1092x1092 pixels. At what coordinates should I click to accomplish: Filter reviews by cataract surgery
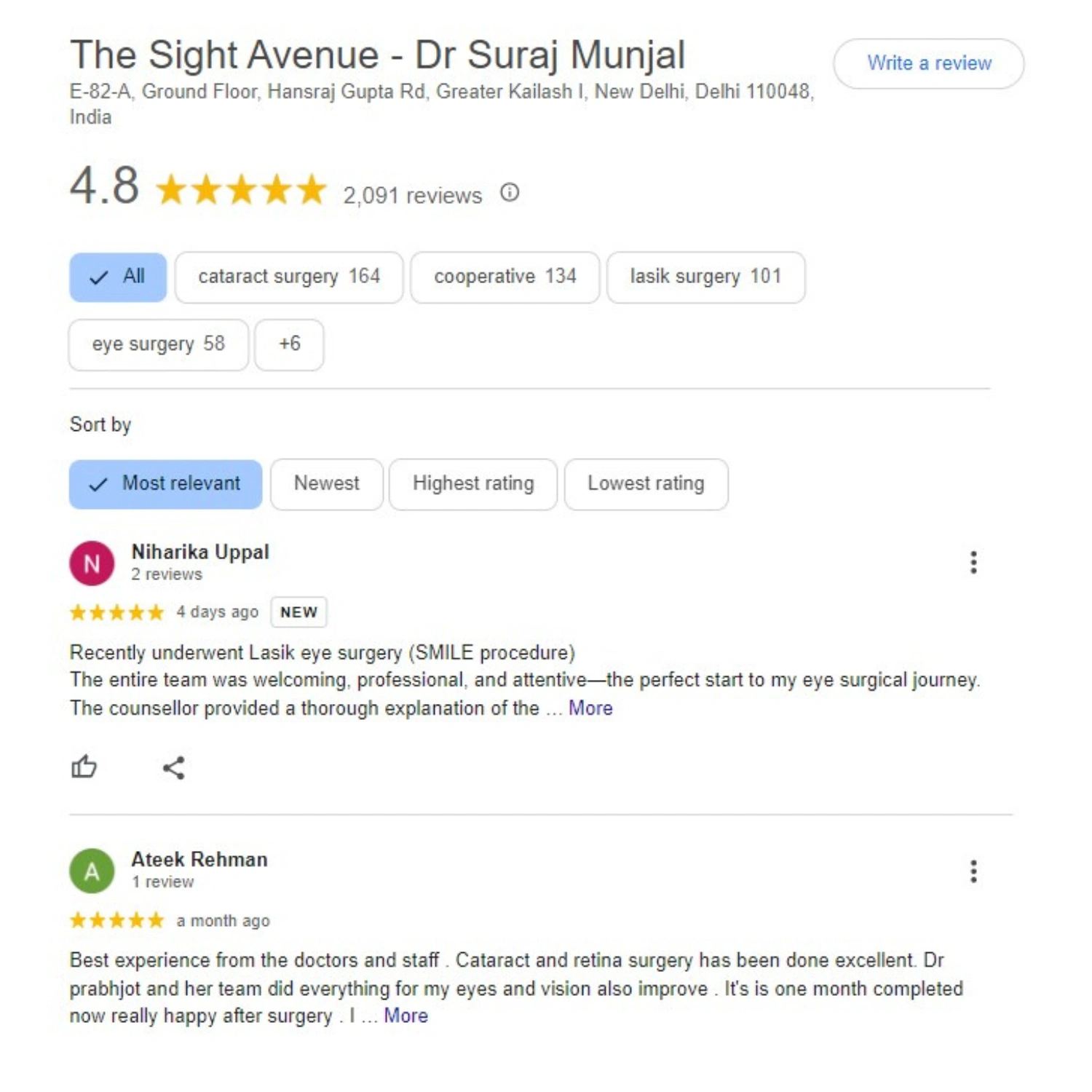[x=289, y=277]
